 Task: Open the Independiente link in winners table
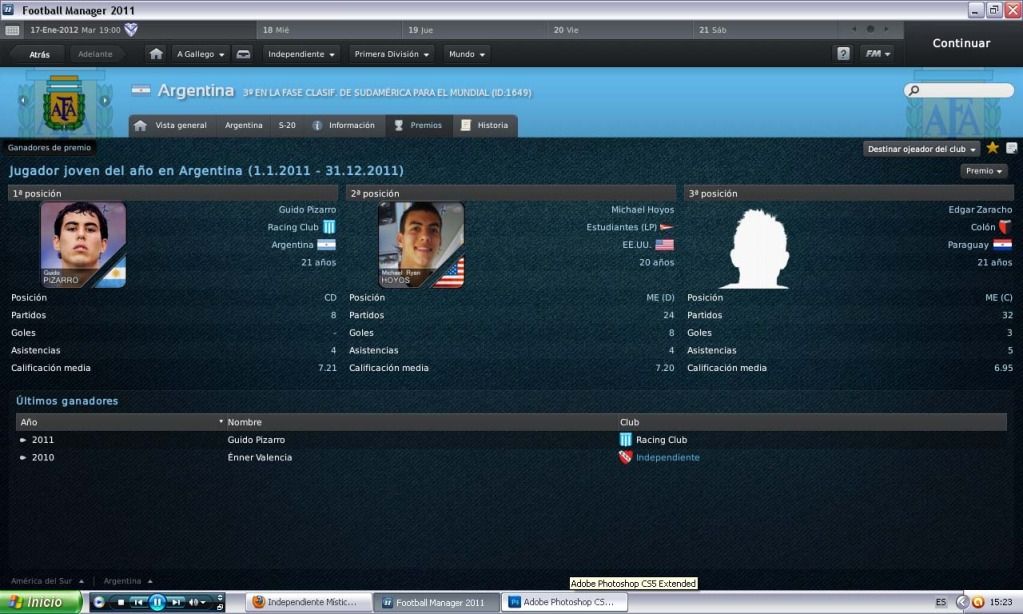pos(667,457)
